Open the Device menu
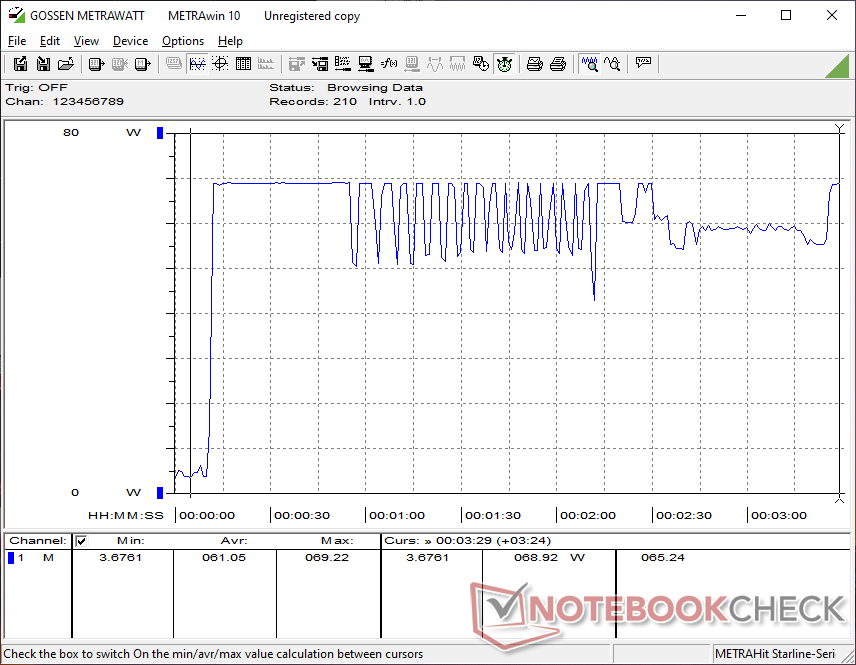 click(130, 41)
